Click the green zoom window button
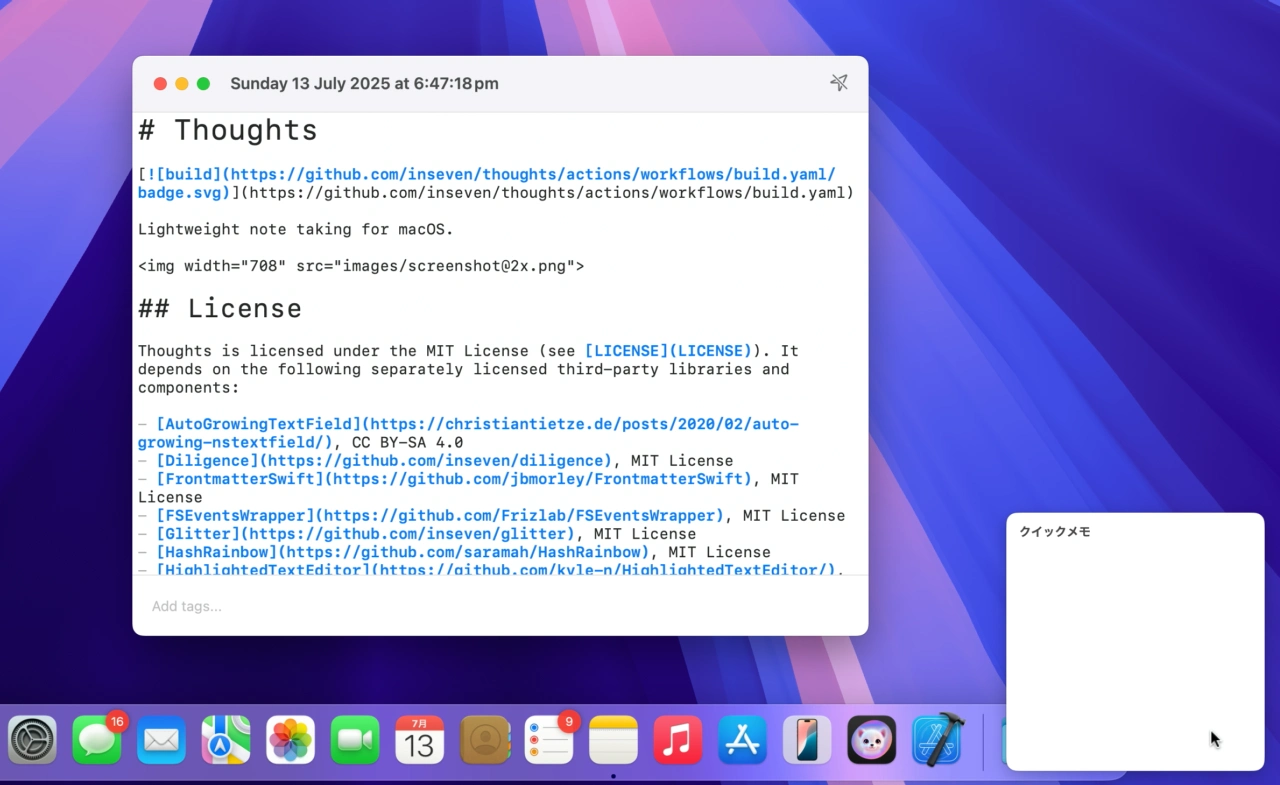 tap(204, 84)
